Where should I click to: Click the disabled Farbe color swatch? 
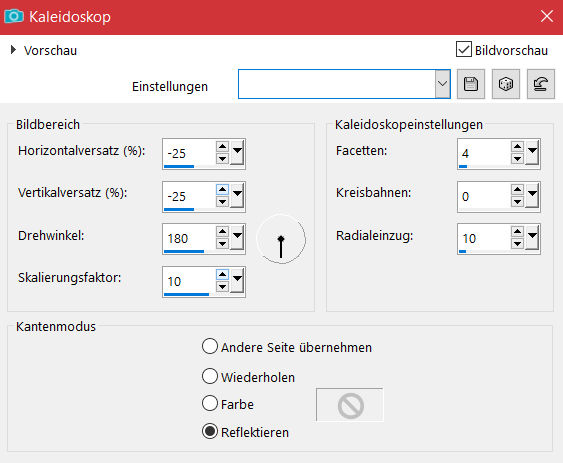(350, 404)
